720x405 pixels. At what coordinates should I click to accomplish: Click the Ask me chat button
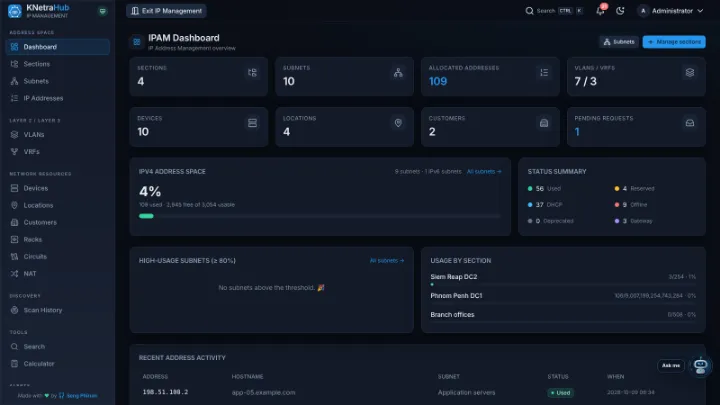pos(671,366)
